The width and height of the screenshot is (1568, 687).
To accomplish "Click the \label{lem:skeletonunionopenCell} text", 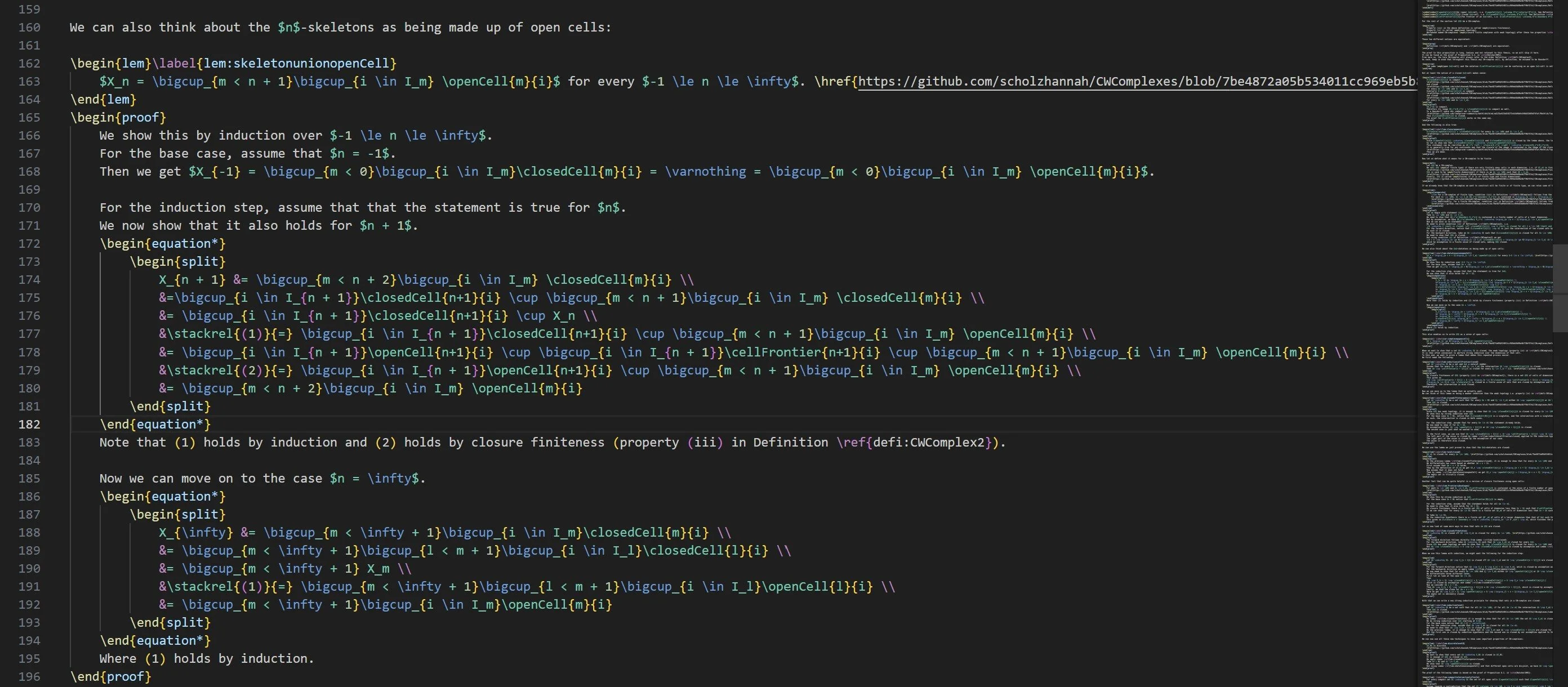I will (x=274, y=63).
